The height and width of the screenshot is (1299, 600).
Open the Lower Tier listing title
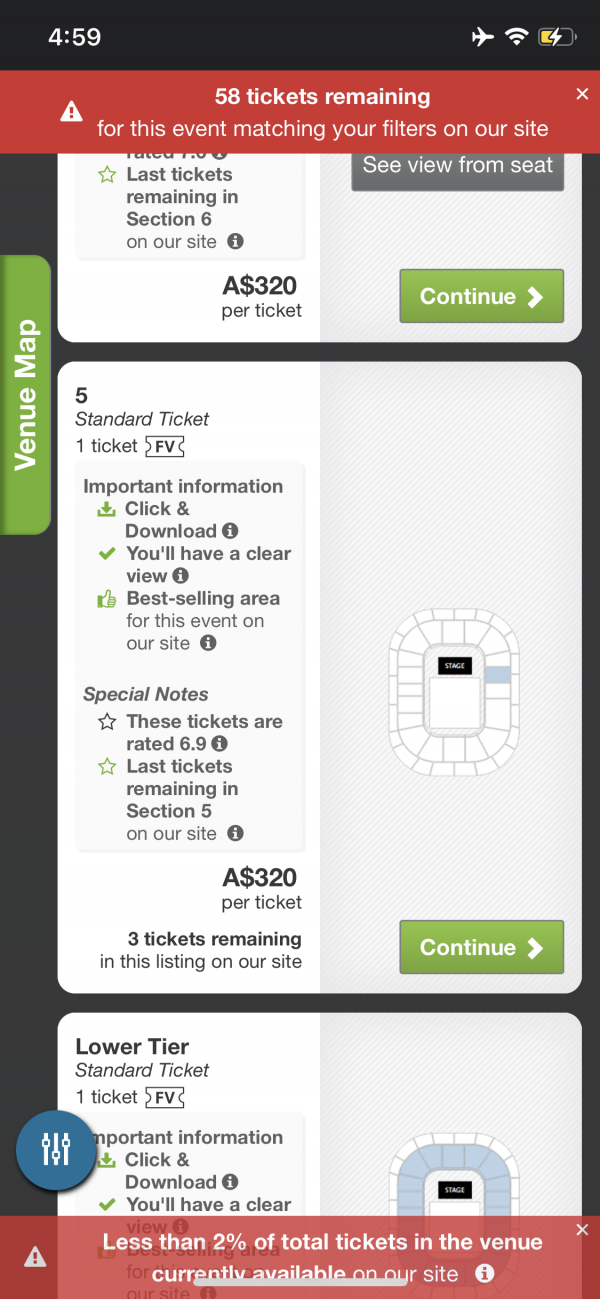(x=132, y=1047)
